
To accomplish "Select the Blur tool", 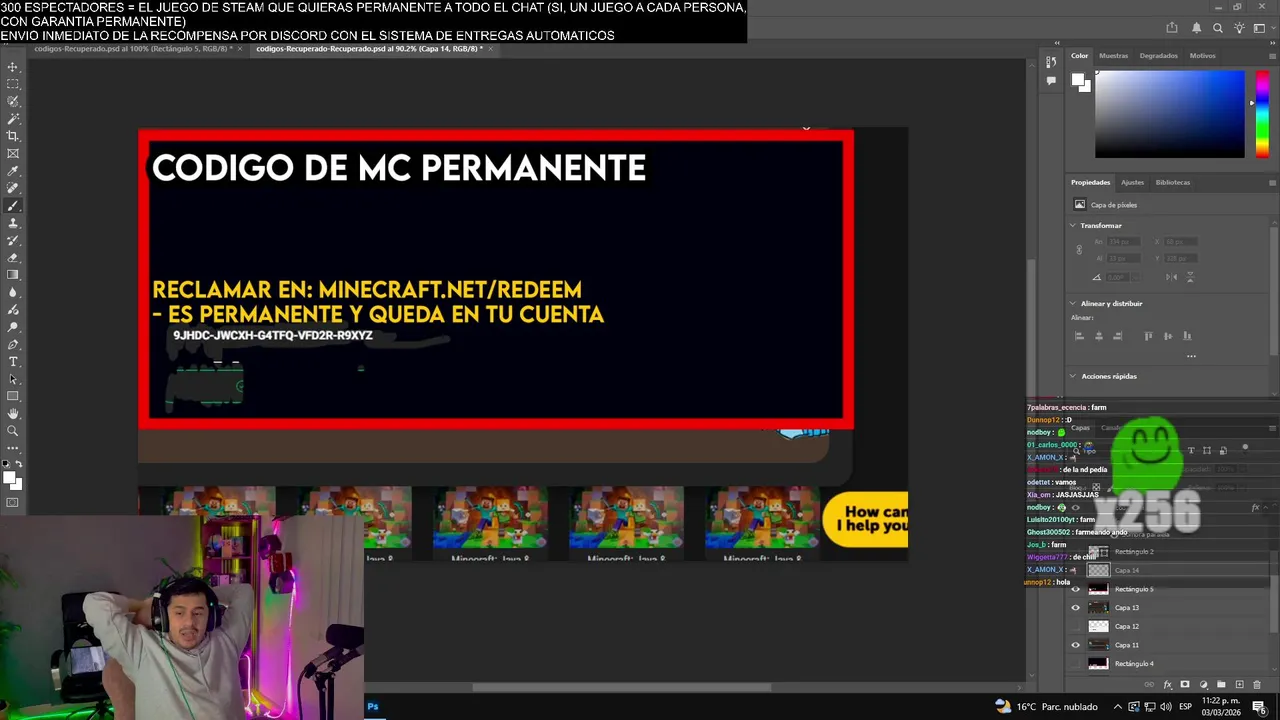I will coord(13,292).
